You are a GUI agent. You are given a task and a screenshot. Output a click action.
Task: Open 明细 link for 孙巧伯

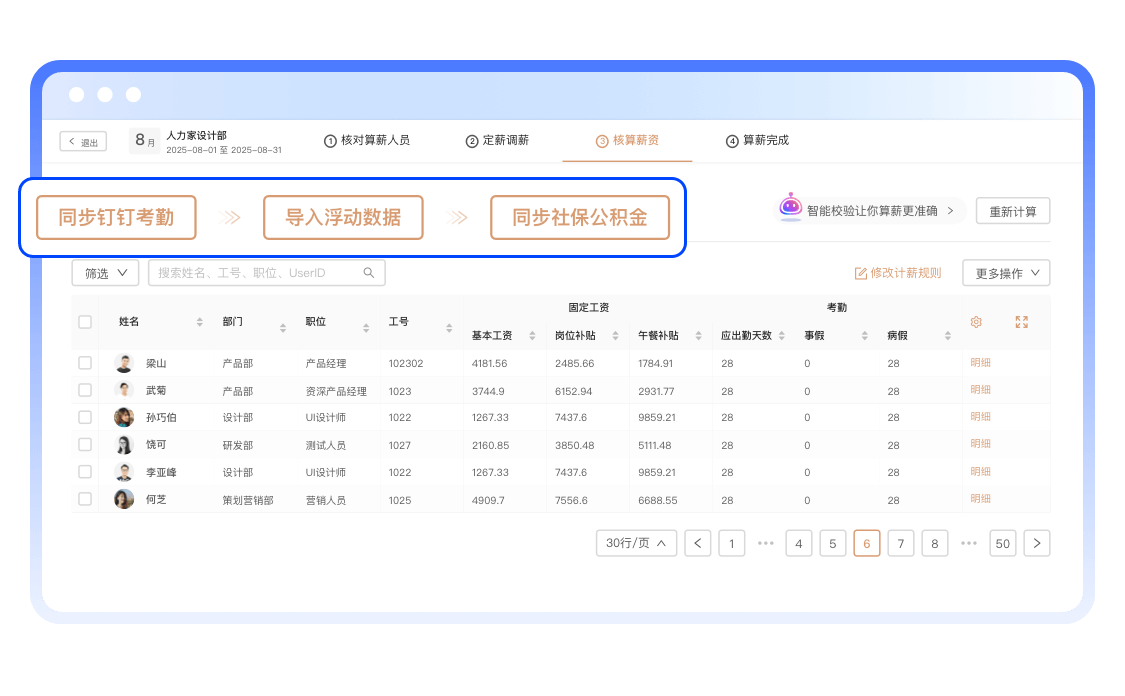(980, 417)
